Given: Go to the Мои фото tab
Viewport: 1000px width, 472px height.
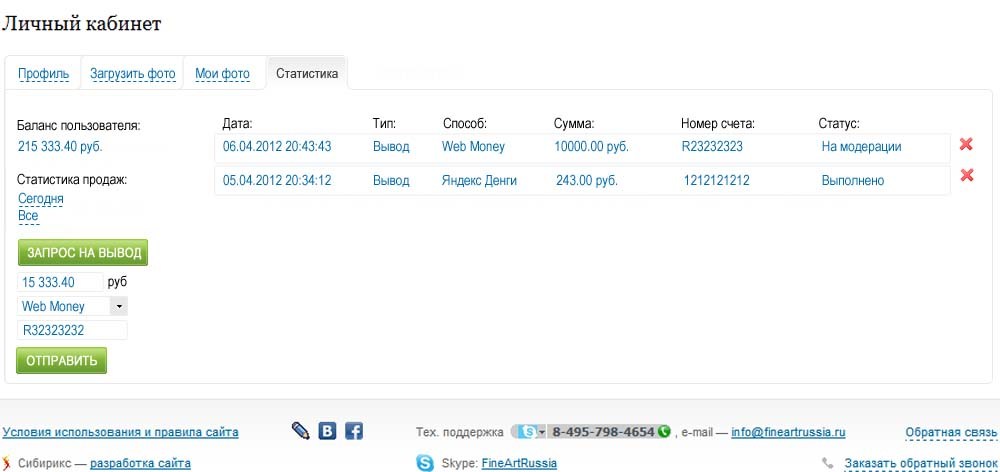Looking at the screenshot, I should (x=223, y=73).
